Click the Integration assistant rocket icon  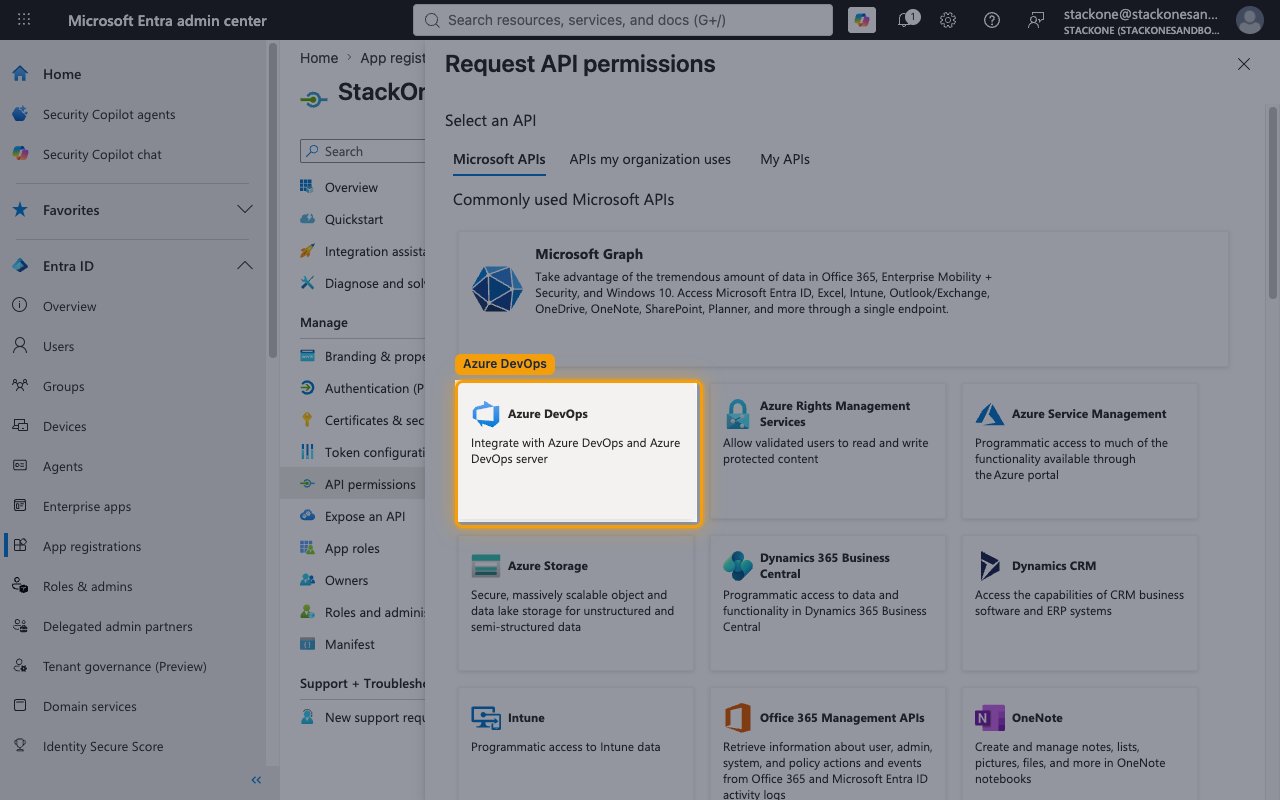[x=307, y=251]
